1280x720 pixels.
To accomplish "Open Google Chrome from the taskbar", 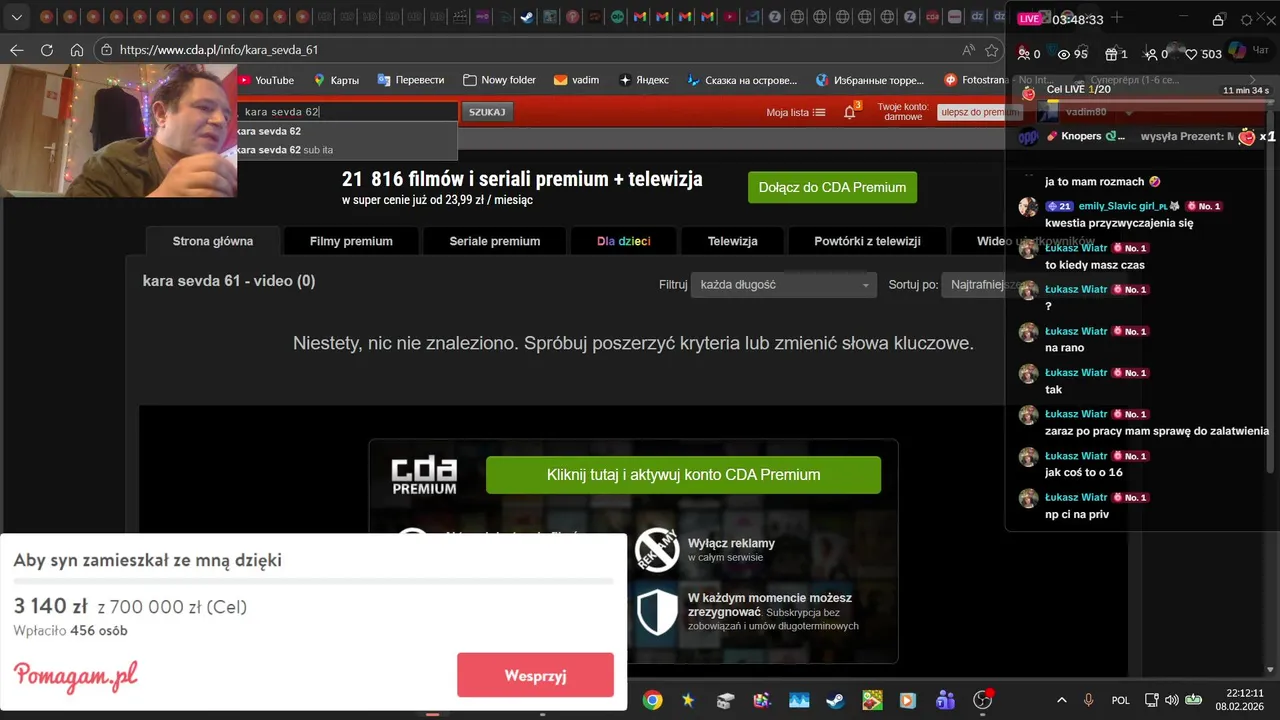I will click(652, 700).
